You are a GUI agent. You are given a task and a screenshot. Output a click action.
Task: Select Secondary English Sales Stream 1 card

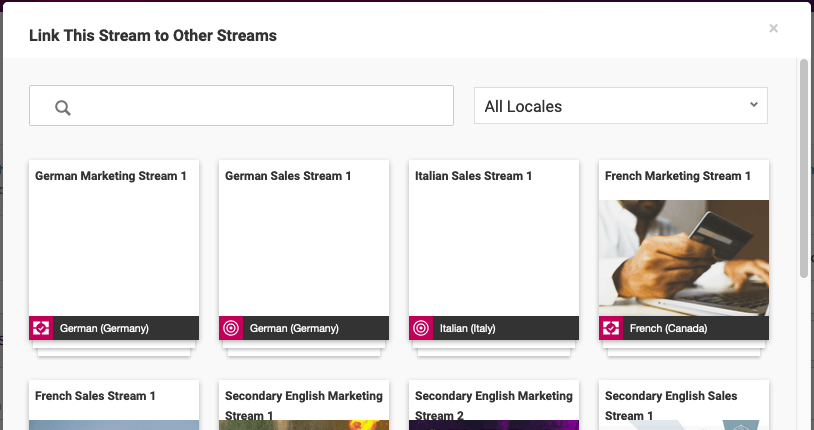click(684, 405)
